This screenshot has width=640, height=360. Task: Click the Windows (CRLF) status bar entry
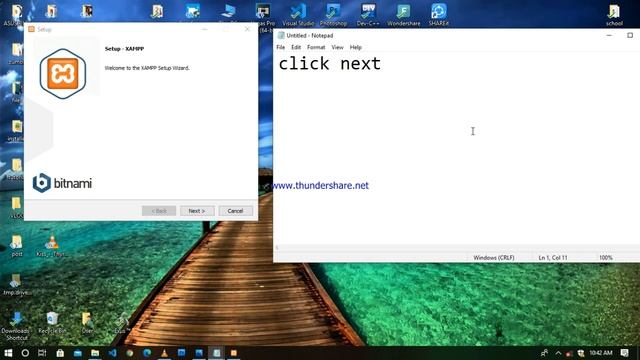494,258
